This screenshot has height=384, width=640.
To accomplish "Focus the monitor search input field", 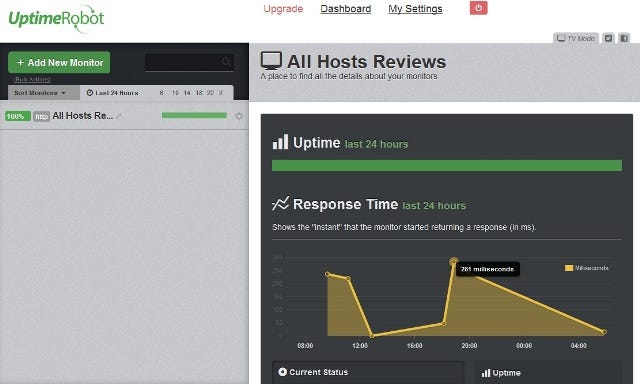I will pos(189,62).
